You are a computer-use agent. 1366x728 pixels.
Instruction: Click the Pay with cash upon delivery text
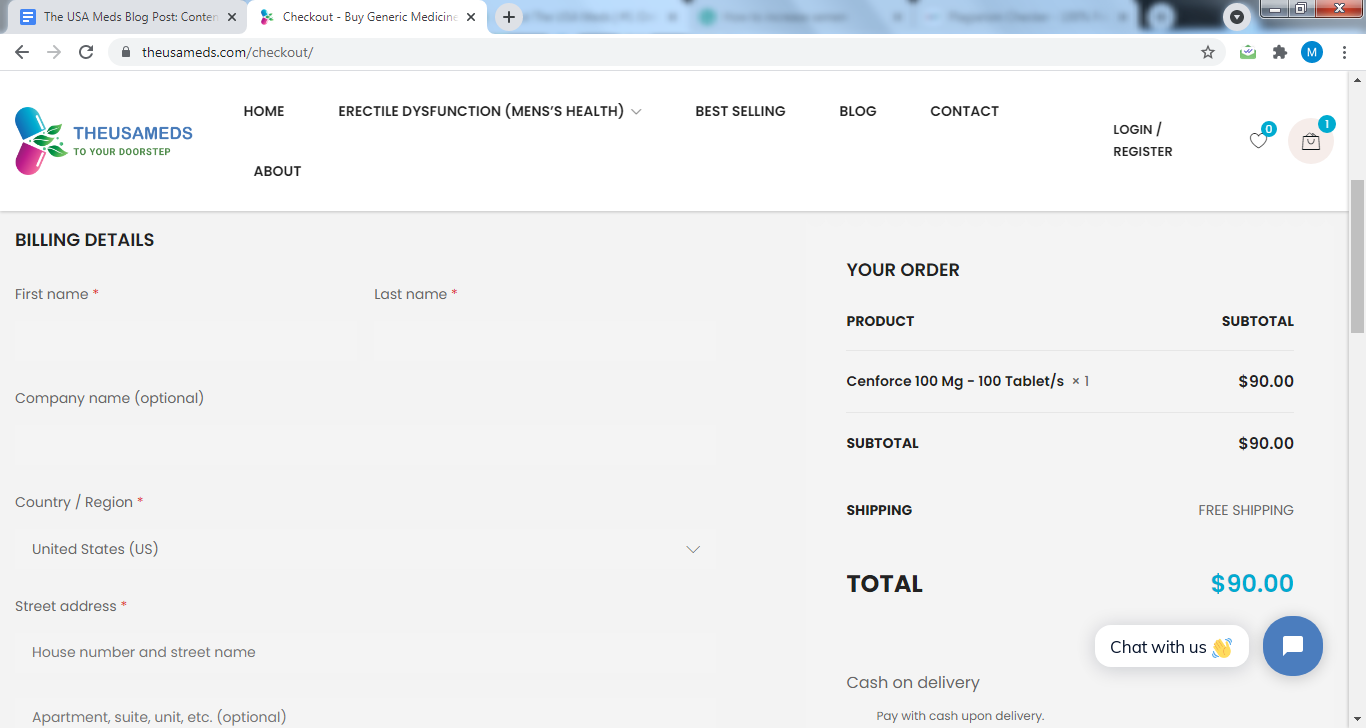(x=960, y=716)
